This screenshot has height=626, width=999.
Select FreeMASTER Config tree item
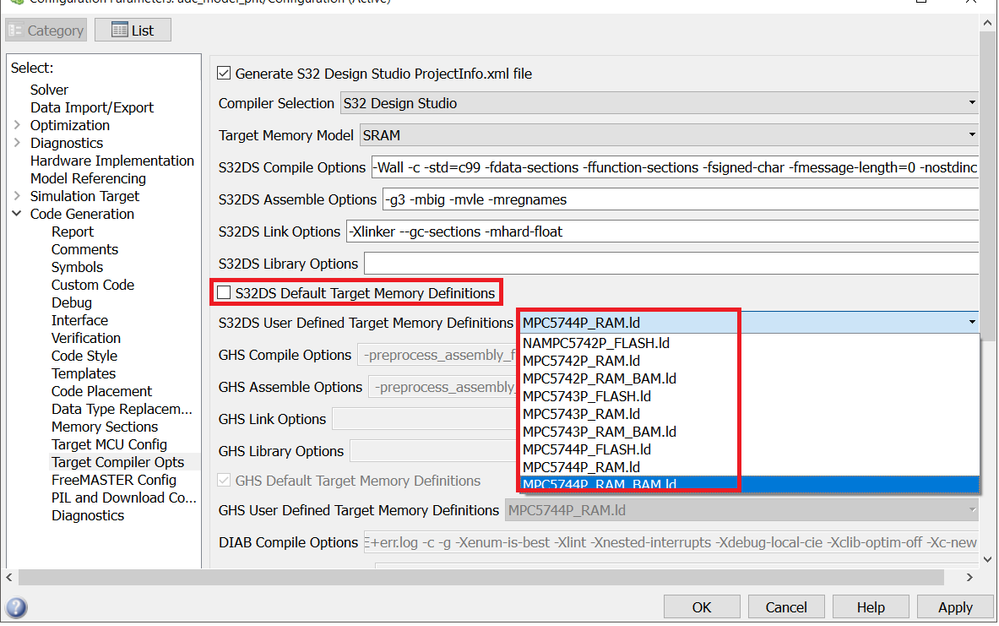(114, 480)
